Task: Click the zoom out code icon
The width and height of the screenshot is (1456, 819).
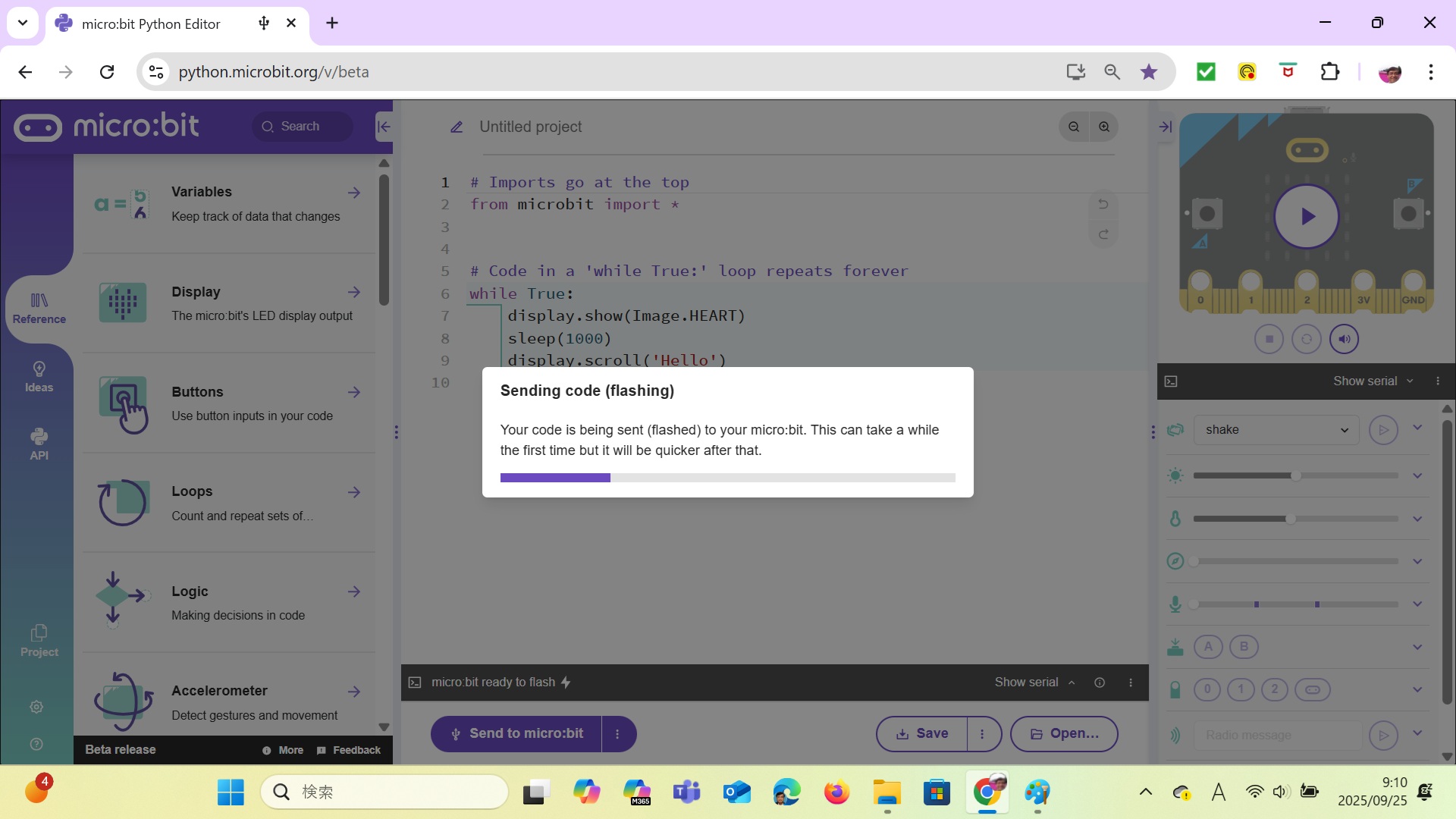Action: point(1074,127)
